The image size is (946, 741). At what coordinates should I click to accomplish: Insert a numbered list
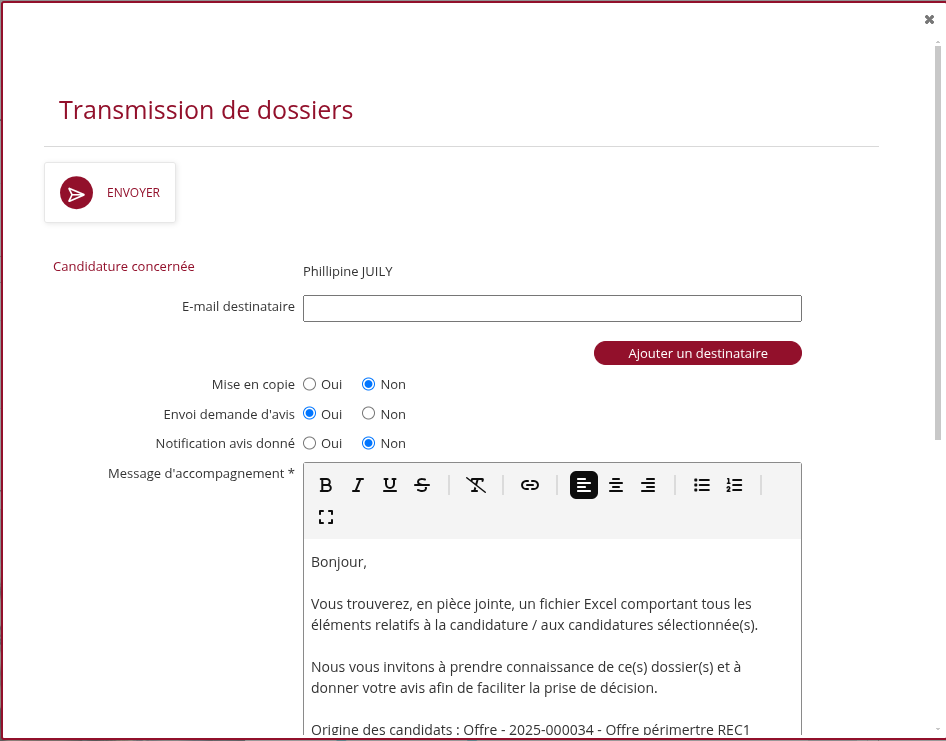point(734,485)
